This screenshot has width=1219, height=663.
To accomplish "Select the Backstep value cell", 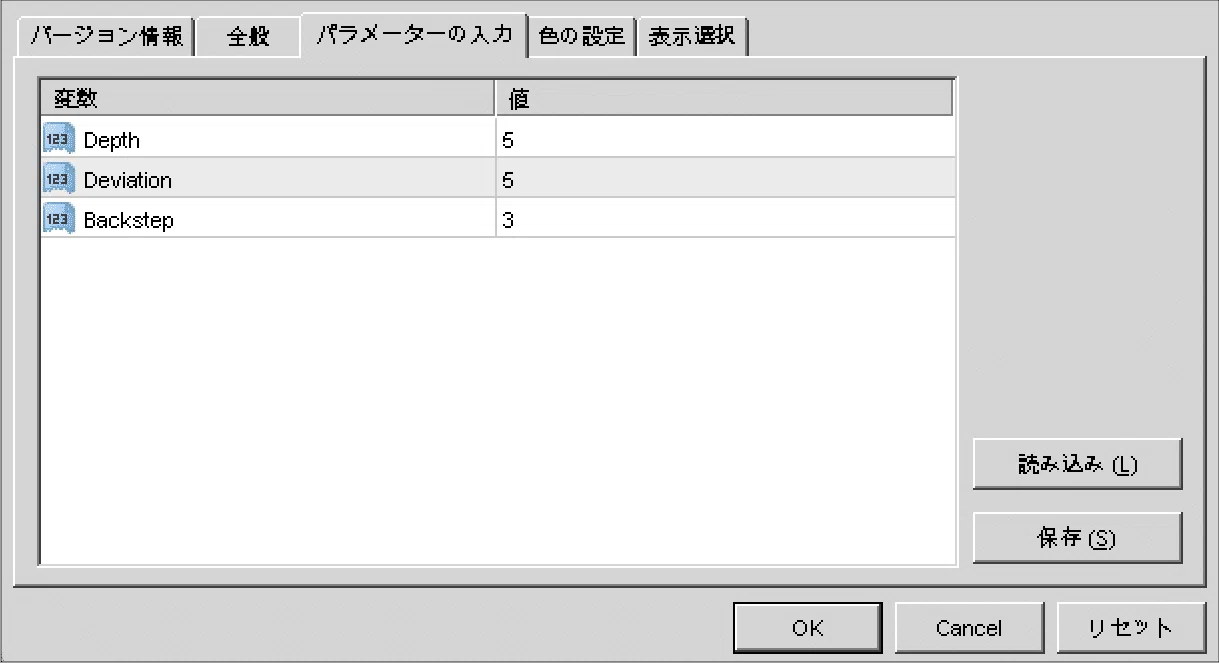I will (724, 220).
